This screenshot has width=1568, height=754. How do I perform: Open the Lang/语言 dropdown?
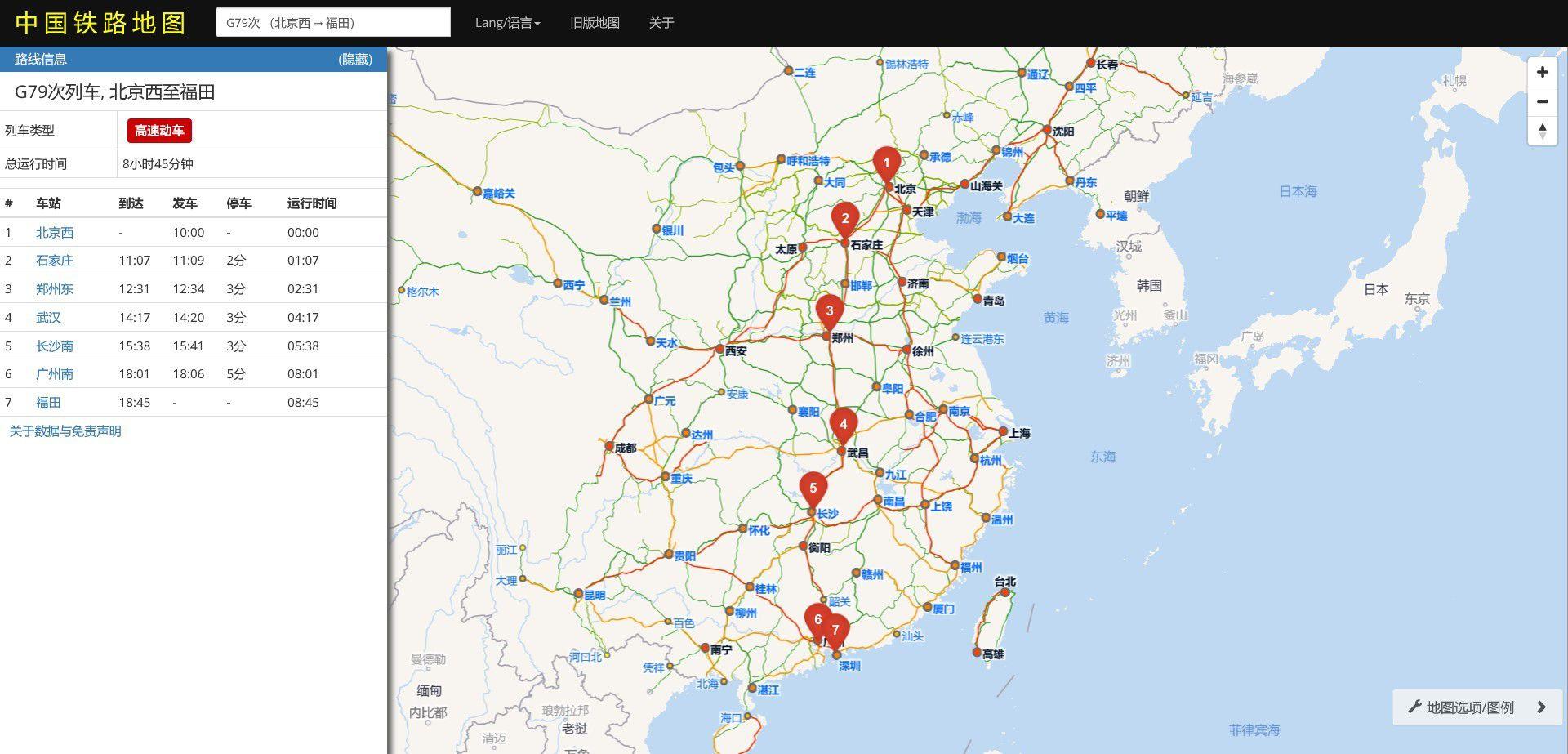click(507, 23)
